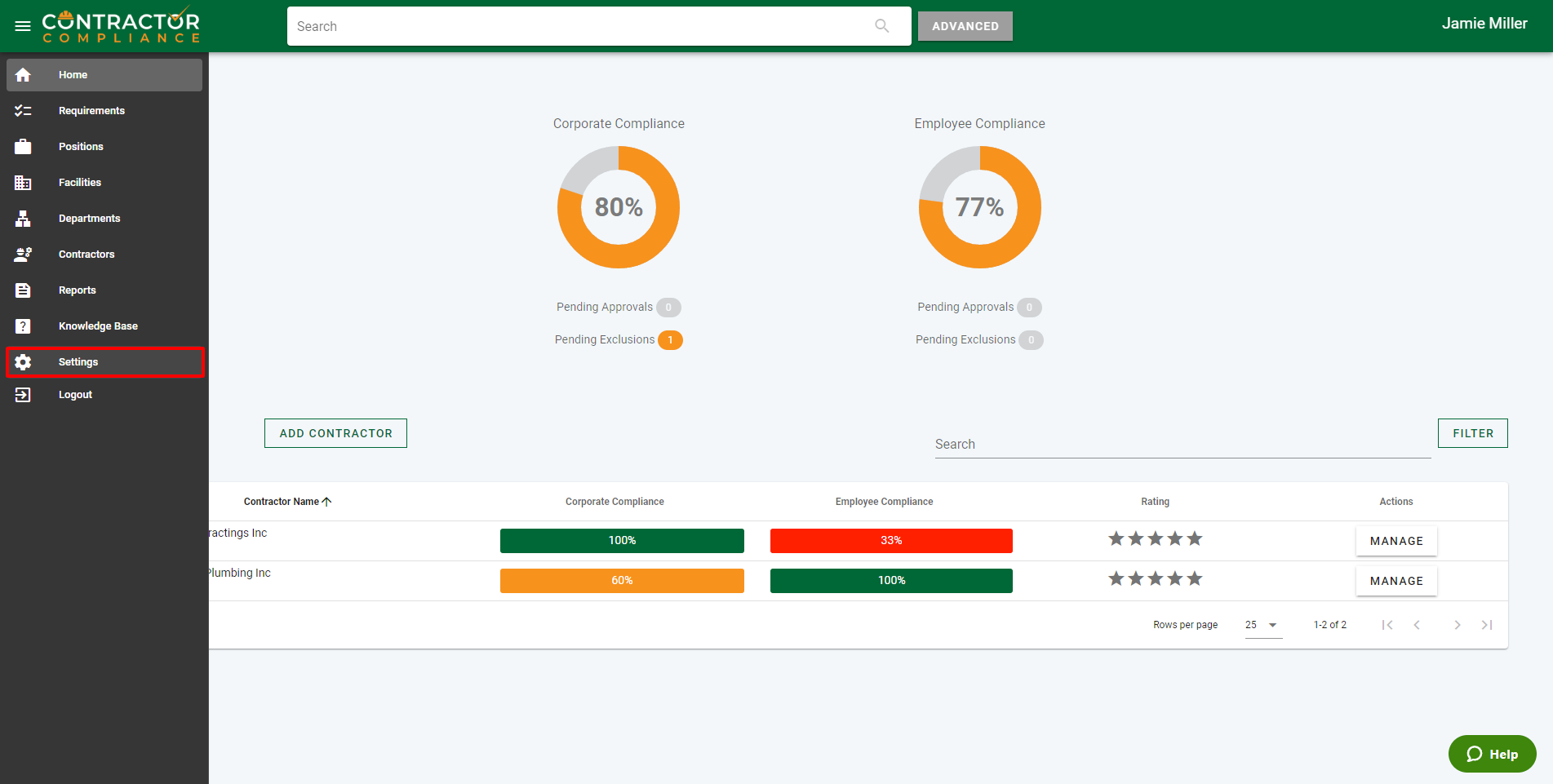This screenshot has height=784, width=1553.
Task: Sort by Contractor Name column arrow
Action: [x=326, y=502]
